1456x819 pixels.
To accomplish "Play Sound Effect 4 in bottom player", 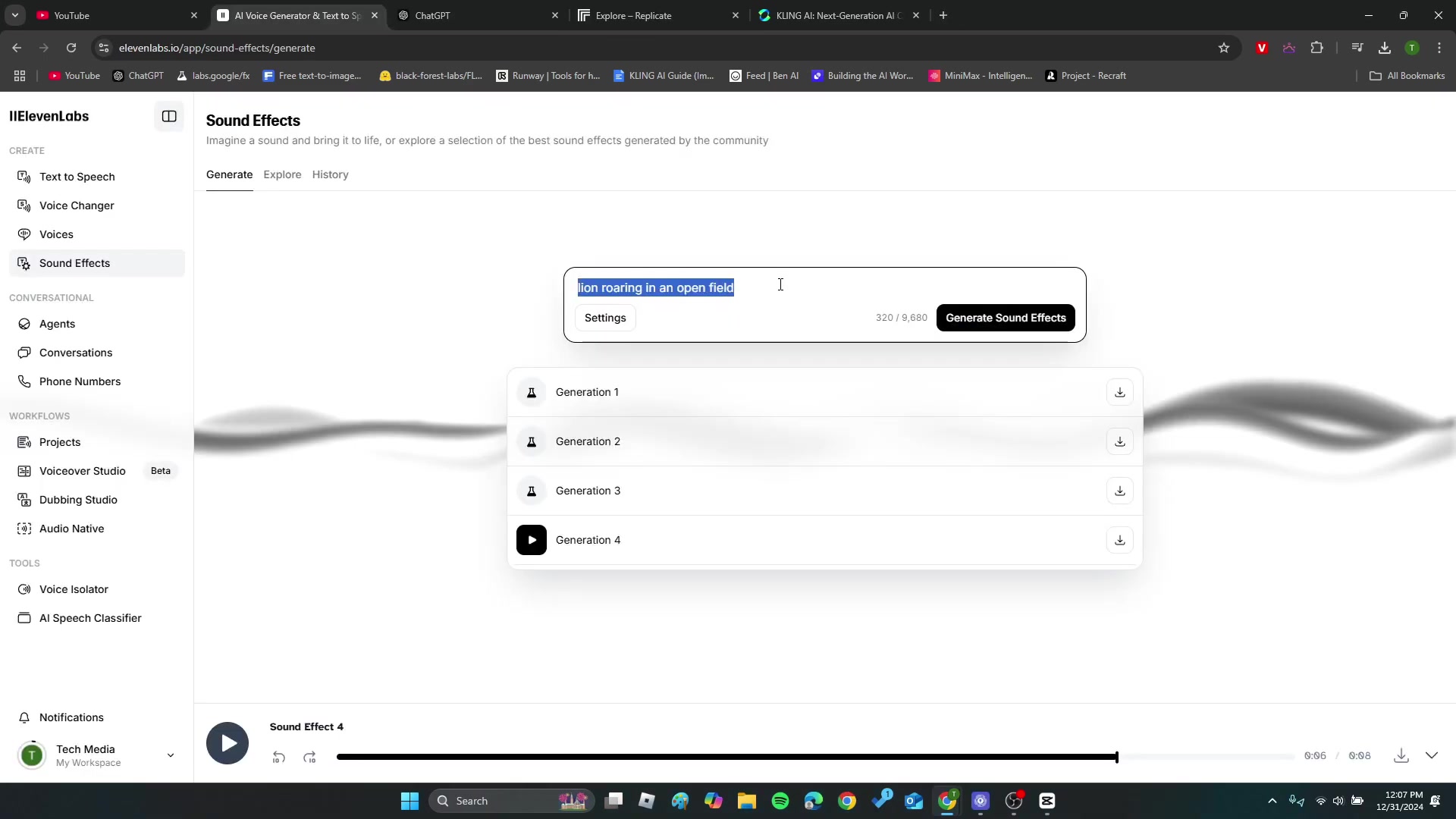I will (x=227, y=743).
